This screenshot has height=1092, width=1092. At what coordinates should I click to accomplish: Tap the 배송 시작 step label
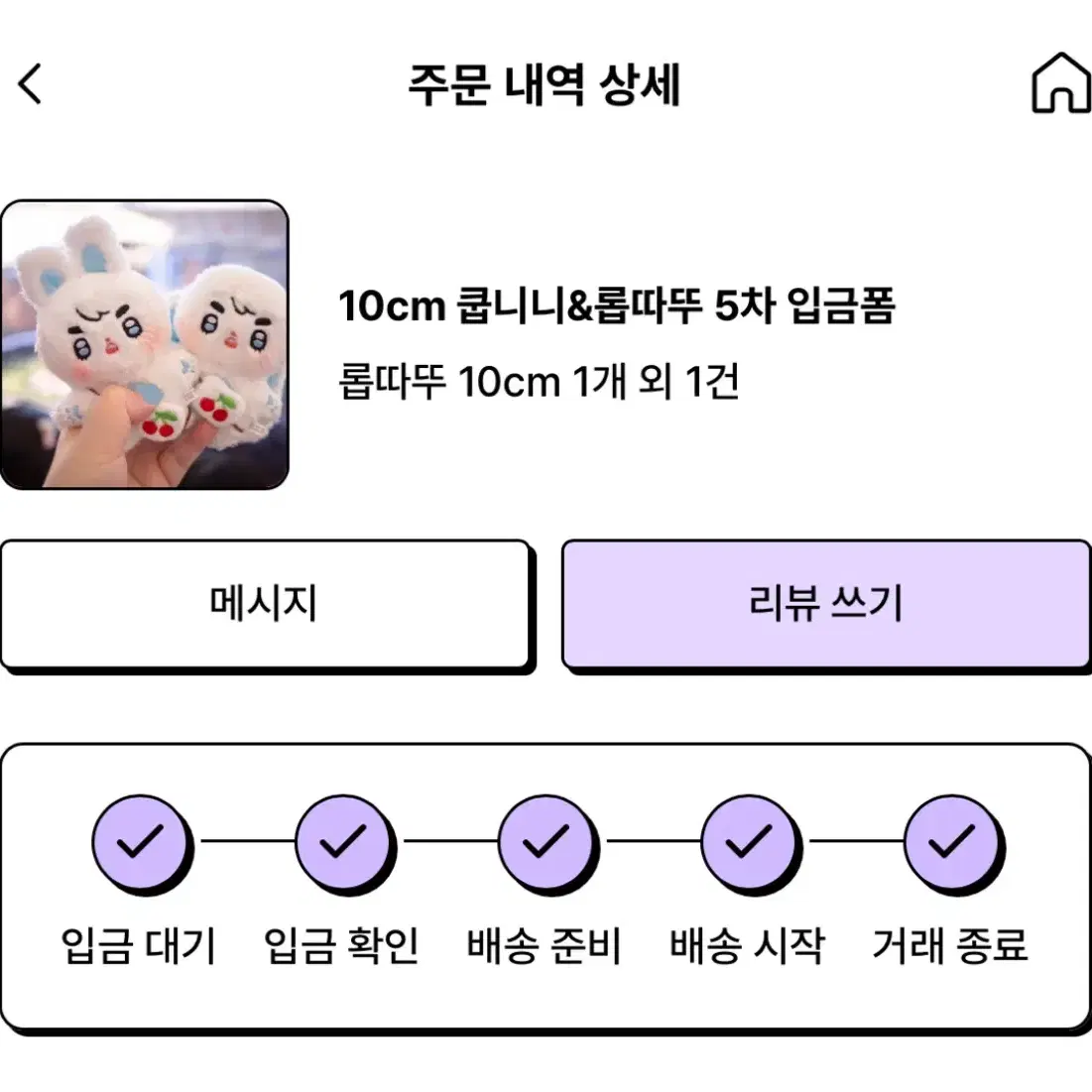pyautogui.click(x=747, y=946)
